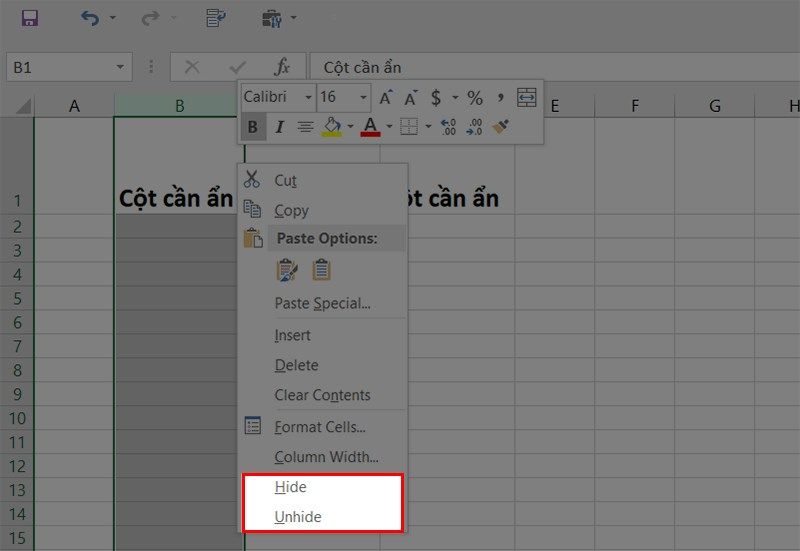
Task: Choose Clear Contents from context menu
Action: [x=323, y=395]
